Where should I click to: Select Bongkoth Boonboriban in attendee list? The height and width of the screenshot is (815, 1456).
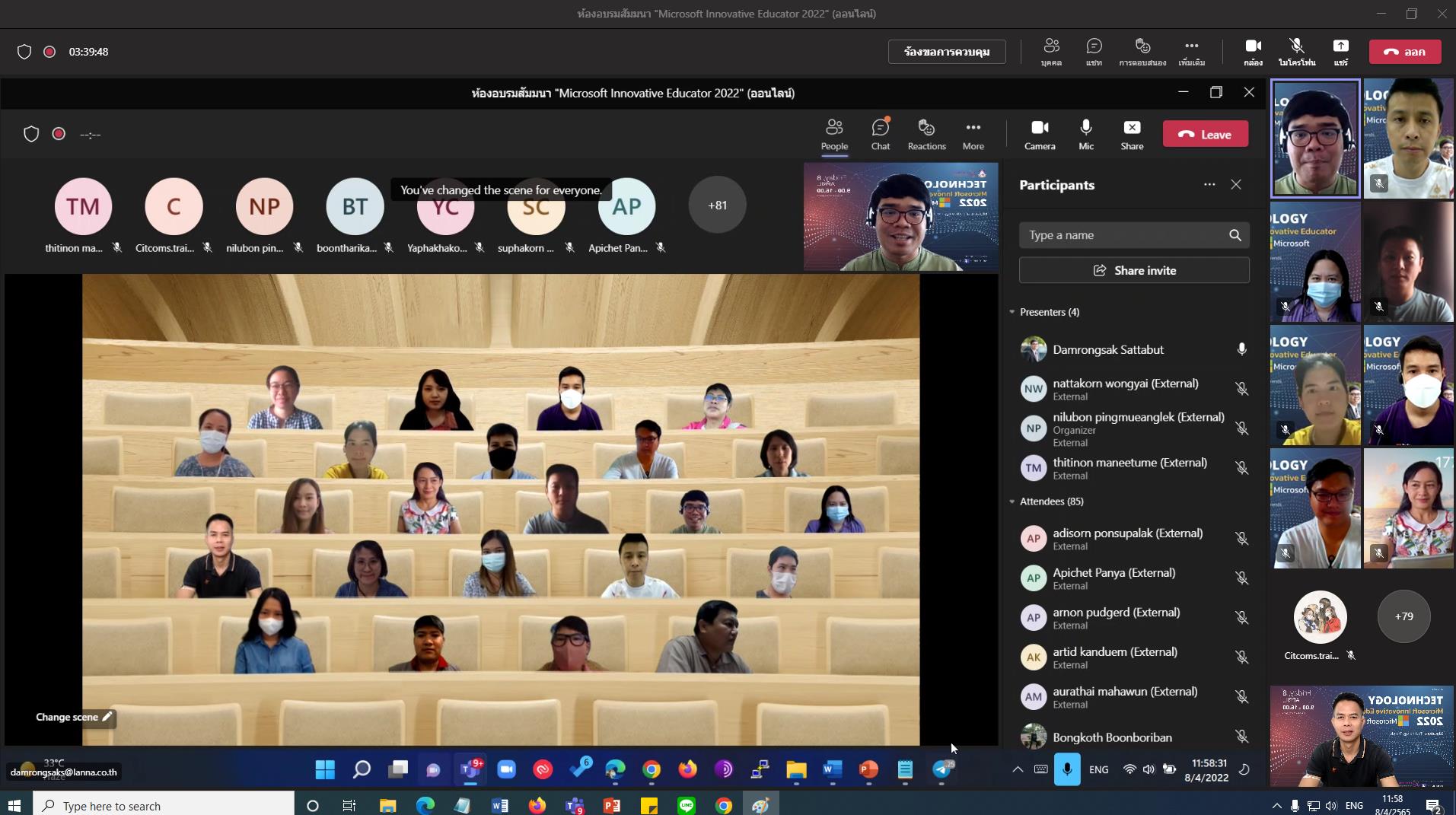[1134, 737]
